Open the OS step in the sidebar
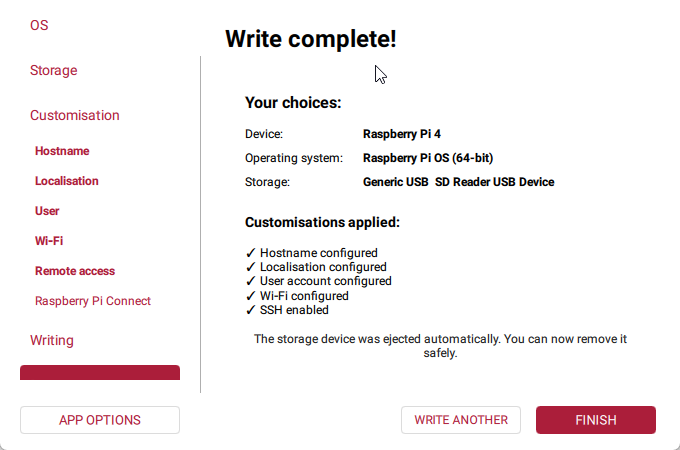This screenshot has width=680, height=450. (x=39, y=25)
